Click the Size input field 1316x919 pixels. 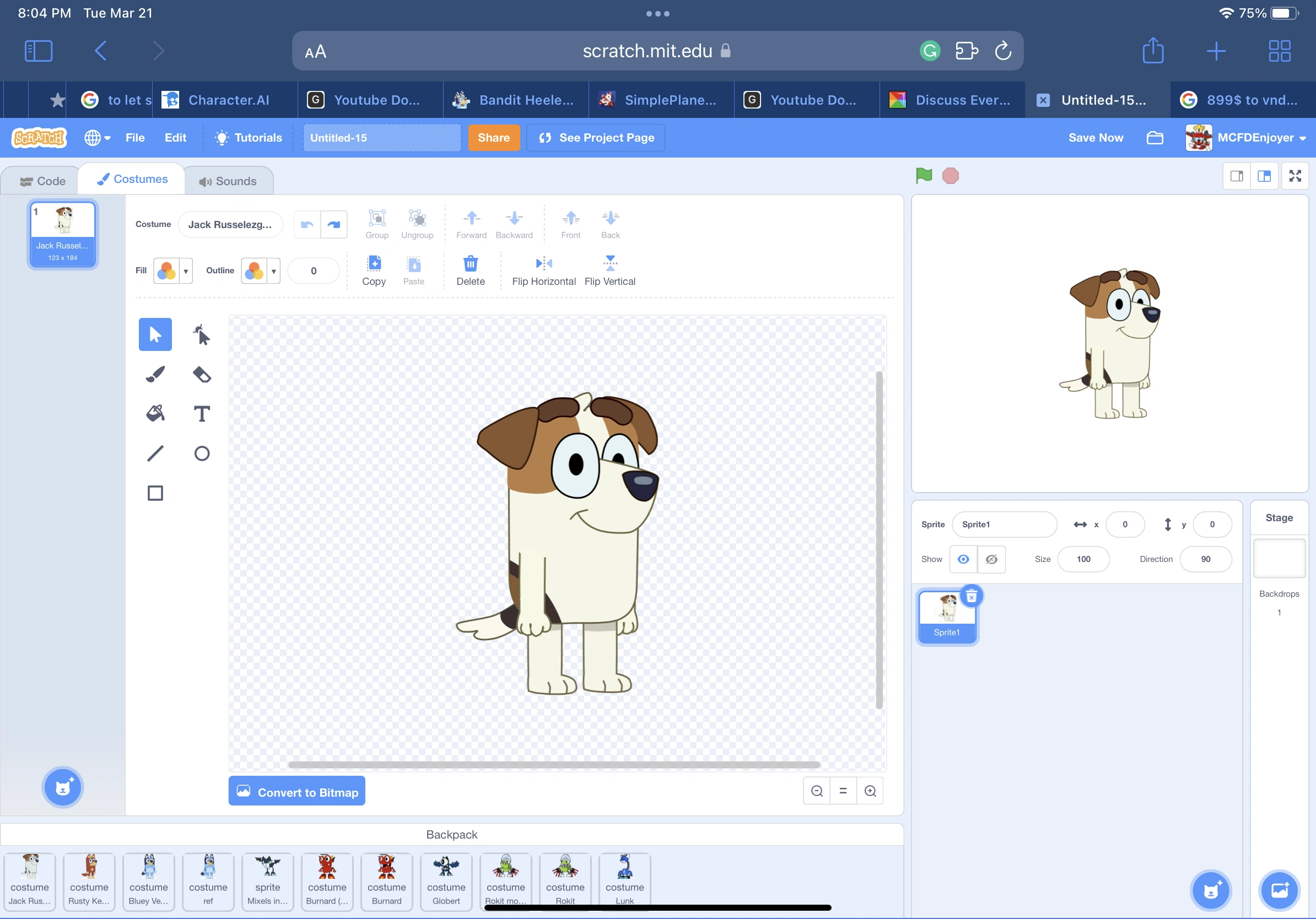[x=1083, y=559]
